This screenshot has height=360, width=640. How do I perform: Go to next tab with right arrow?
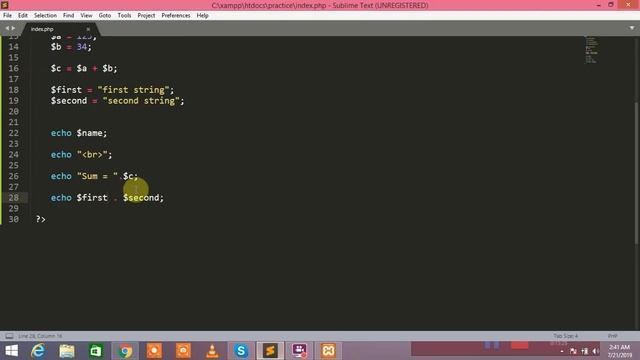tap(13, 28)
